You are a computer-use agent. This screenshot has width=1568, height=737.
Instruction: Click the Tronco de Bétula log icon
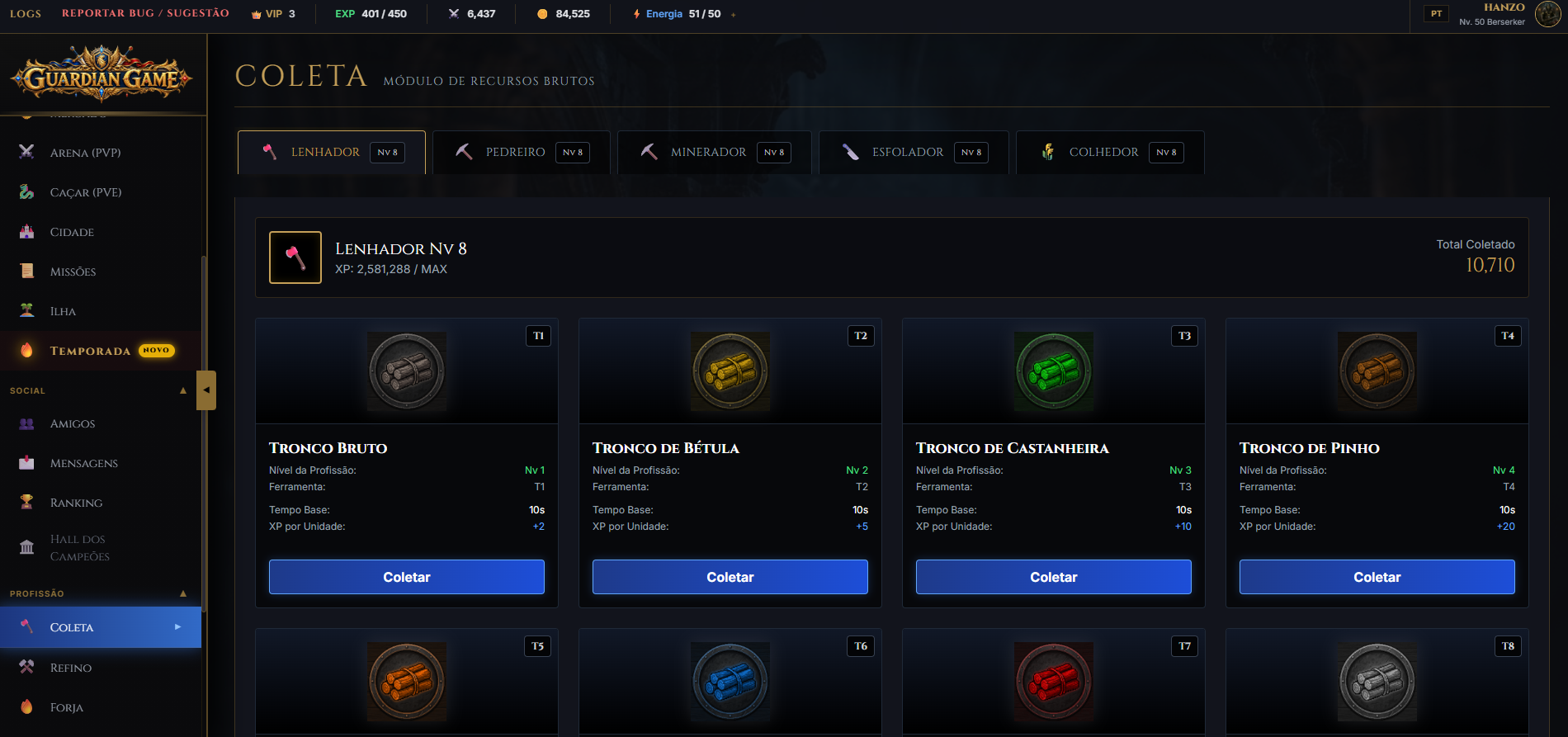[x=730, y=371]
